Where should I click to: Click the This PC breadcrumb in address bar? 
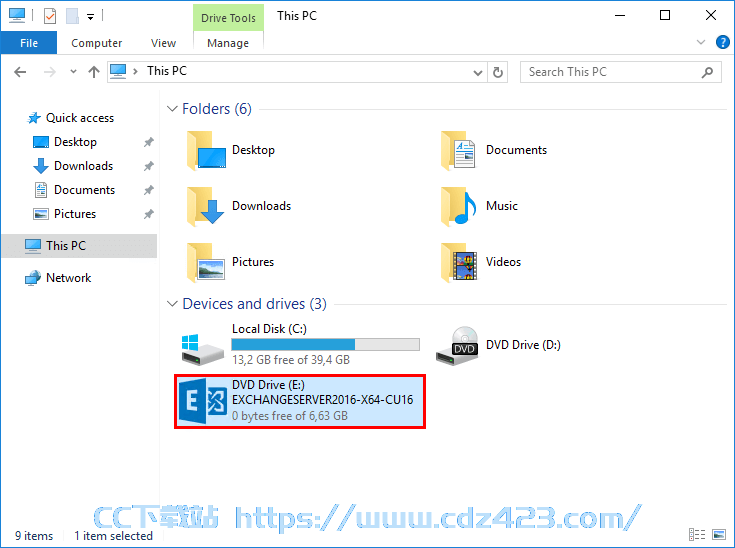click(x=167, y=71)
